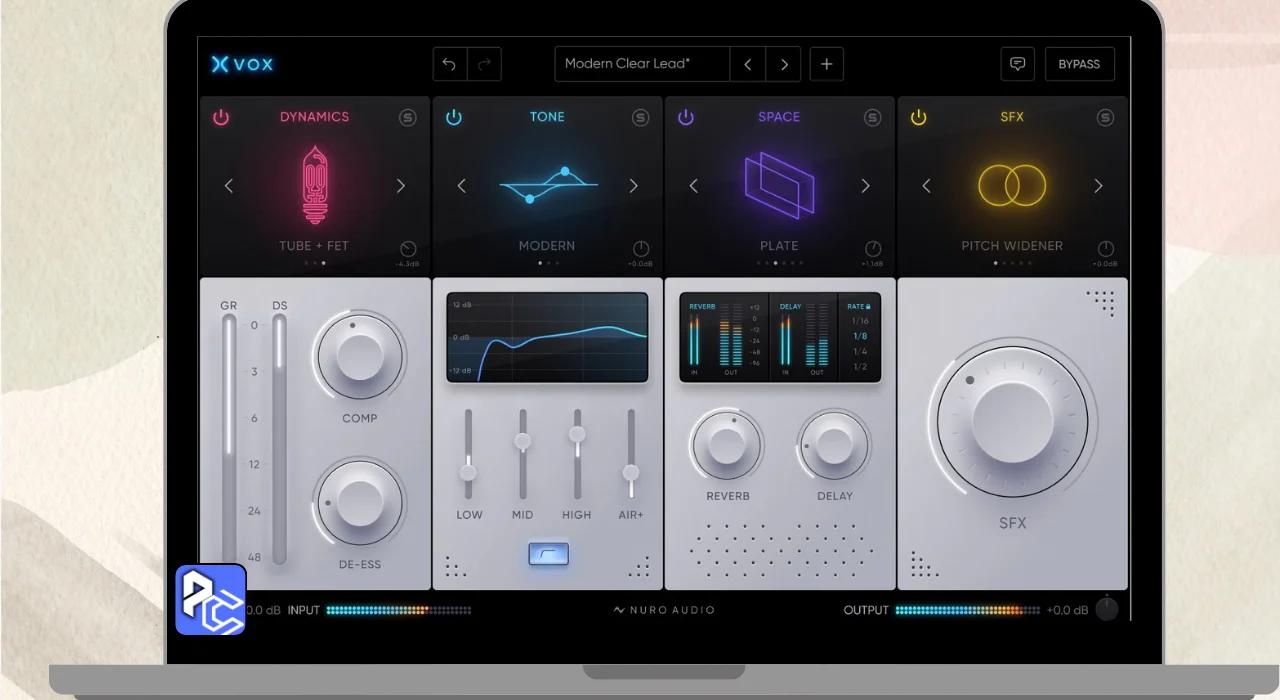The height and width of the screenshot is (700, 1280).
Task: Switch to the next preset with the right chevron
Action: click(784, 64)
